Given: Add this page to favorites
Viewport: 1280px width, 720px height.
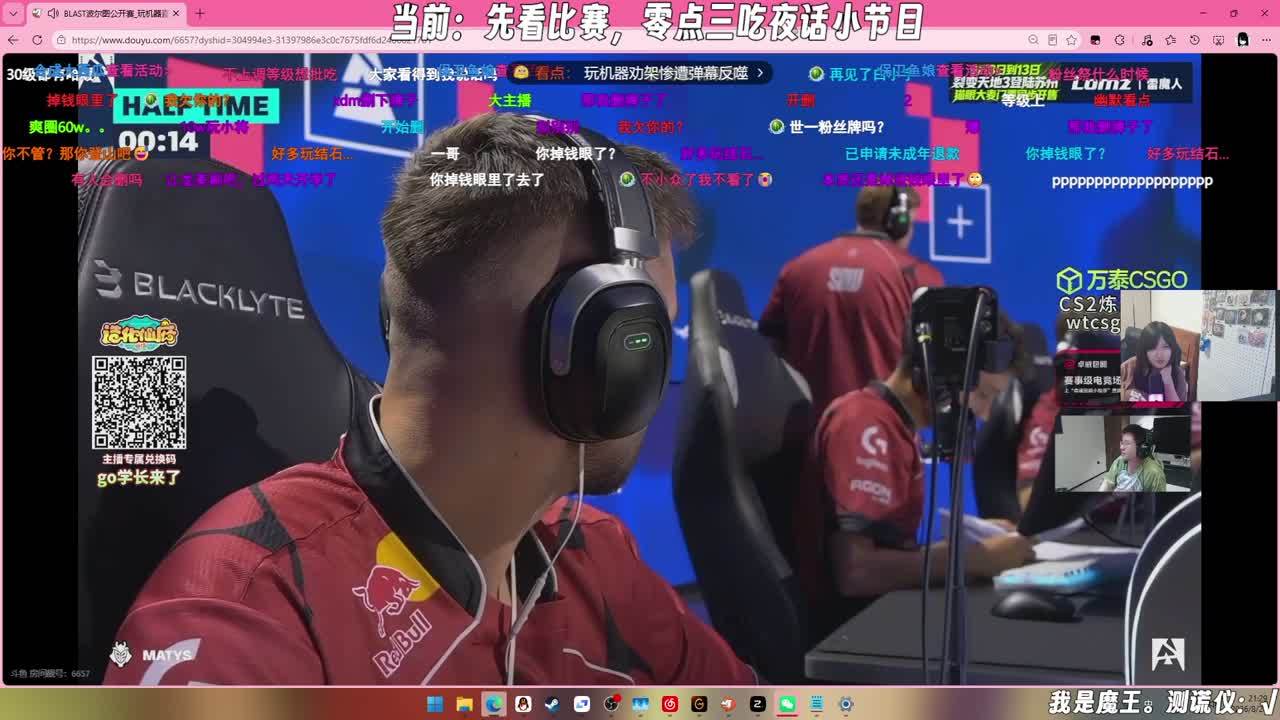Looking at the screenshot, I should click(x=1071, y=40).
